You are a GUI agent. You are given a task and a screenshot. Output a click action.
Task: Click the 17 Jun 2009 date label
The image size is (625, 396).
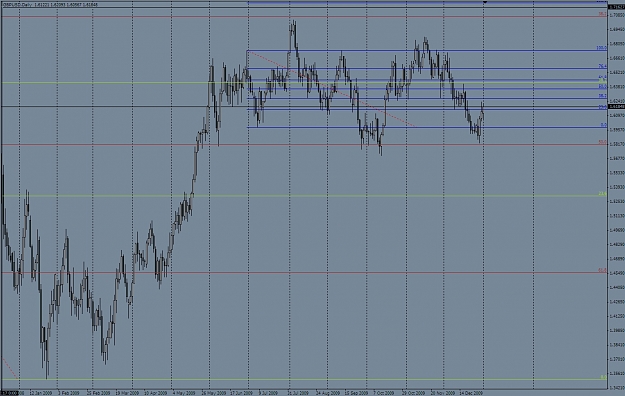242,393
